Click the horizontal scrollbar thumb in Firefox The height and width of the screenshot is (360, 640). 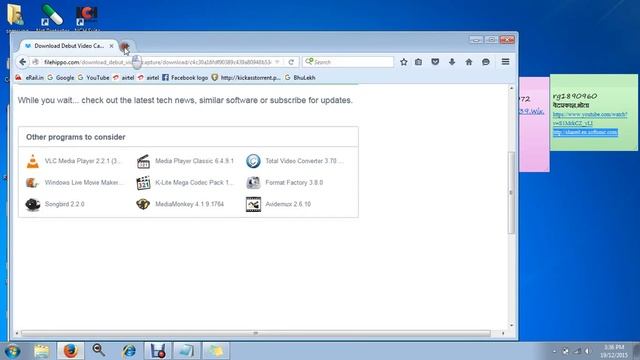pyautogui.click(x=256, y=333)
